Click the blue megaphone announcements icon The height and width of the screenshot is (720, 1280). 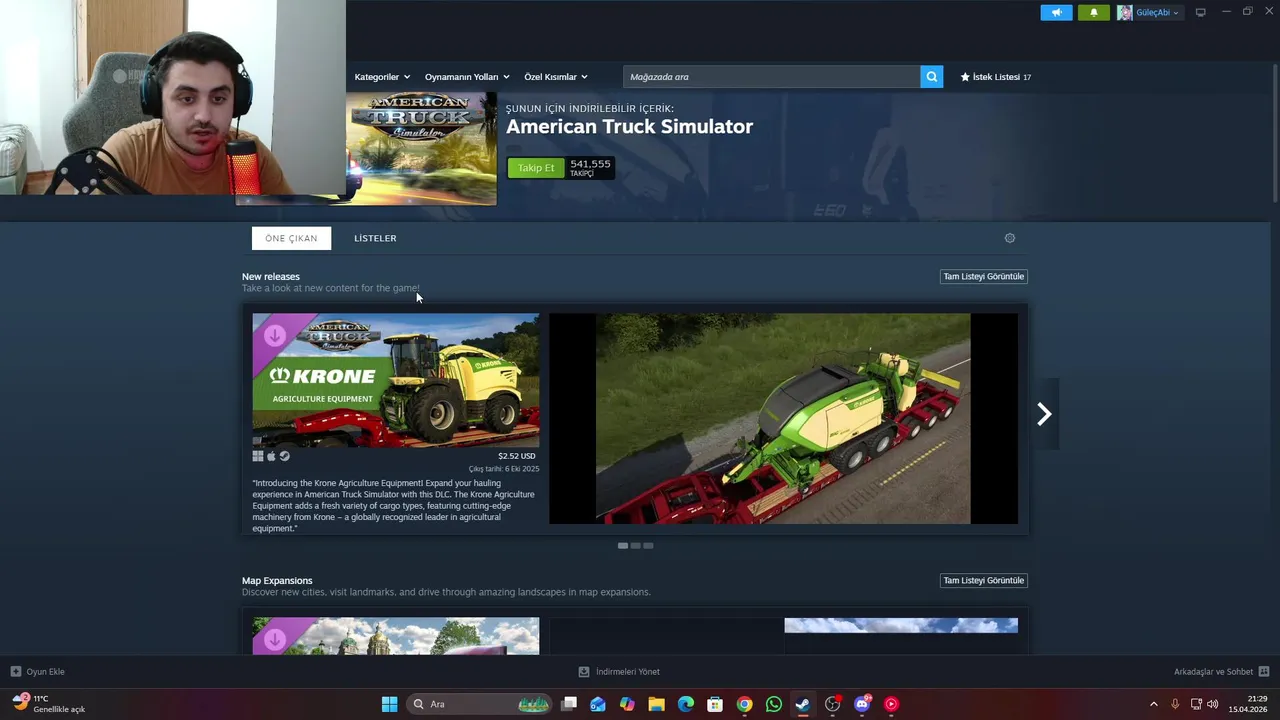1056,12
